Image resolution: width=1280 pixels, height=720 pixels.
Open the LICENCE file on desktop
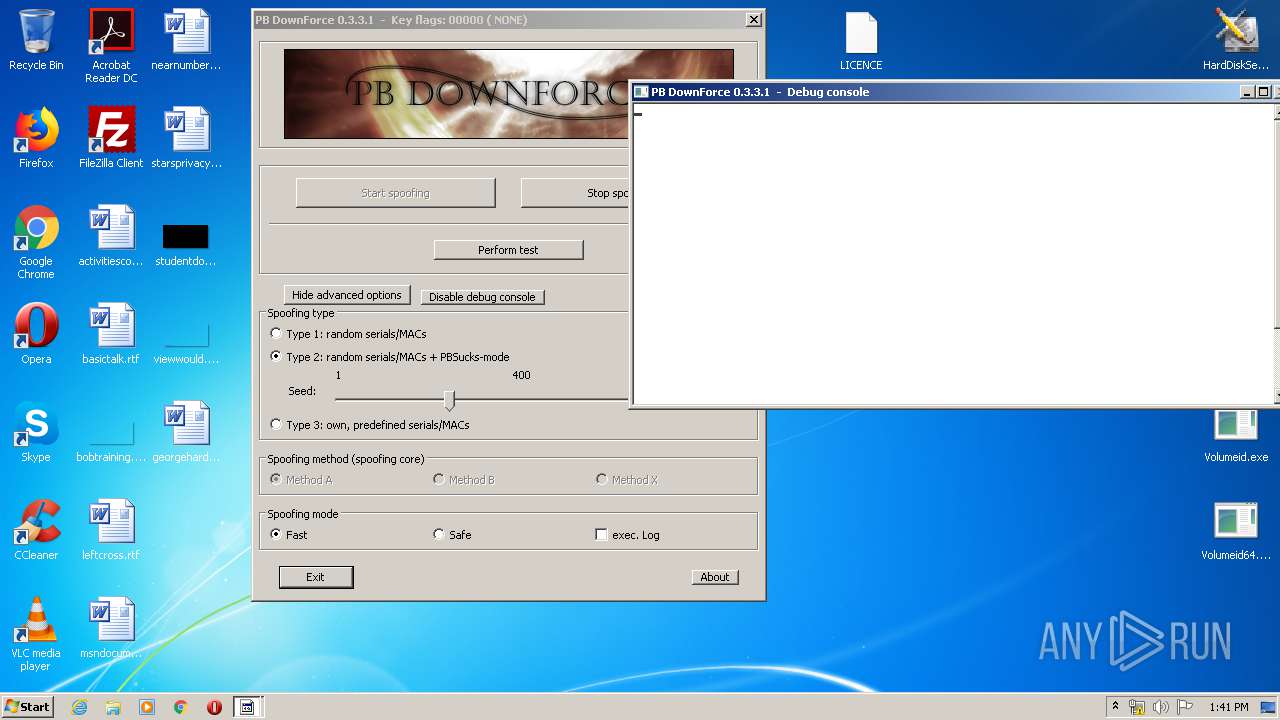(861, 40)
